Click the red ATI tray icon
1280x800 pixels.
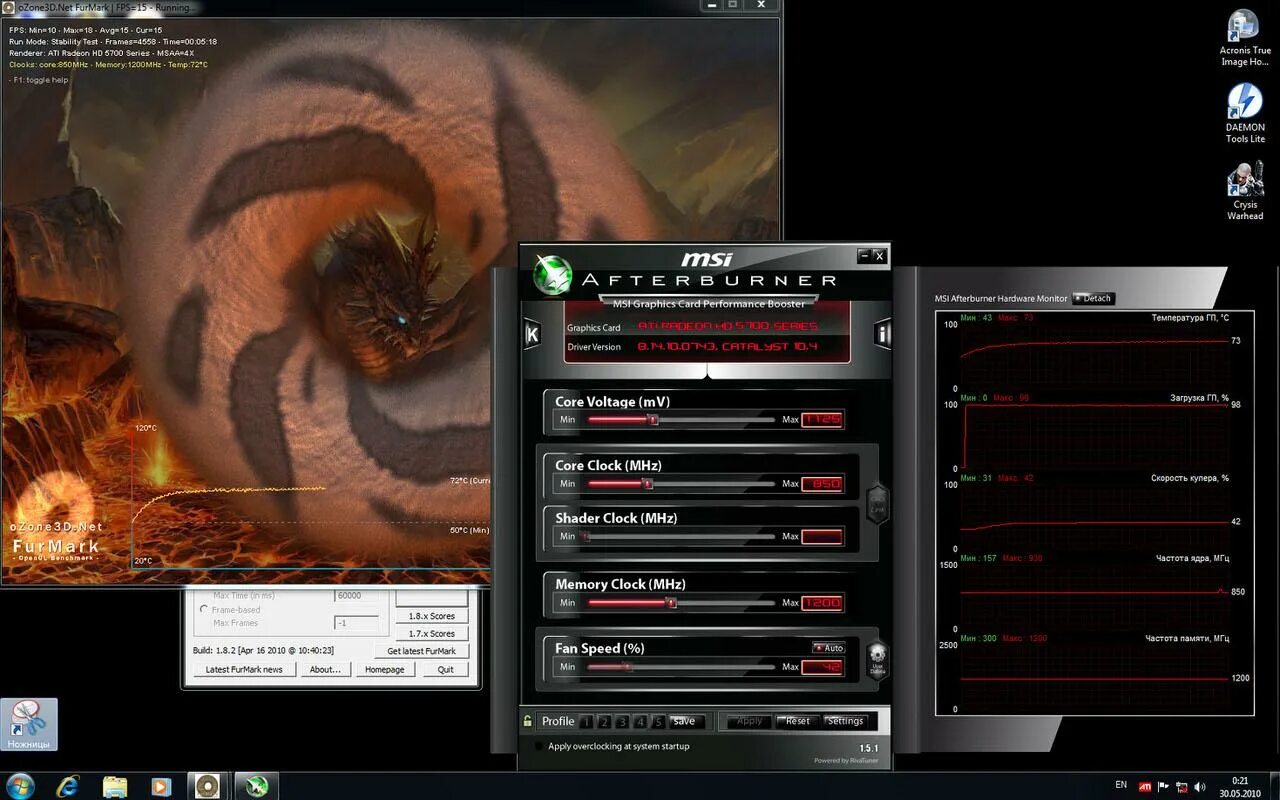1145,786
